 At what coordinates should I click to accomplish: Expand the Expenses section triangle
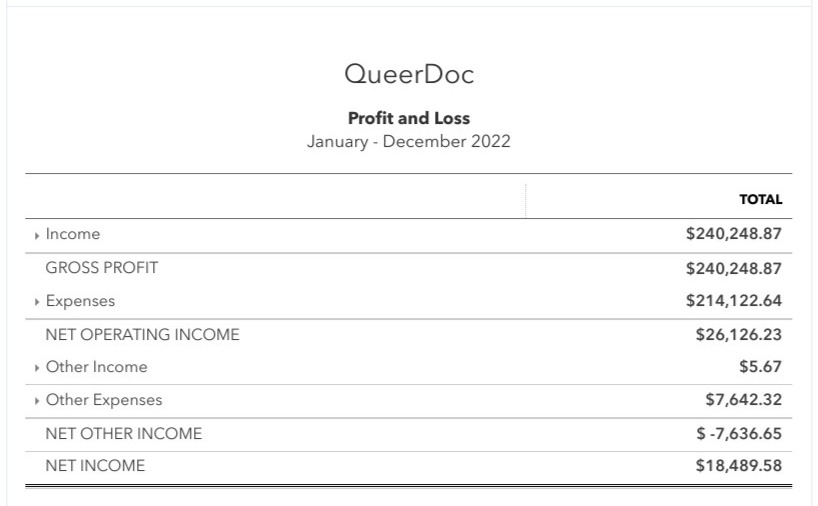click(x=37, y=301)
